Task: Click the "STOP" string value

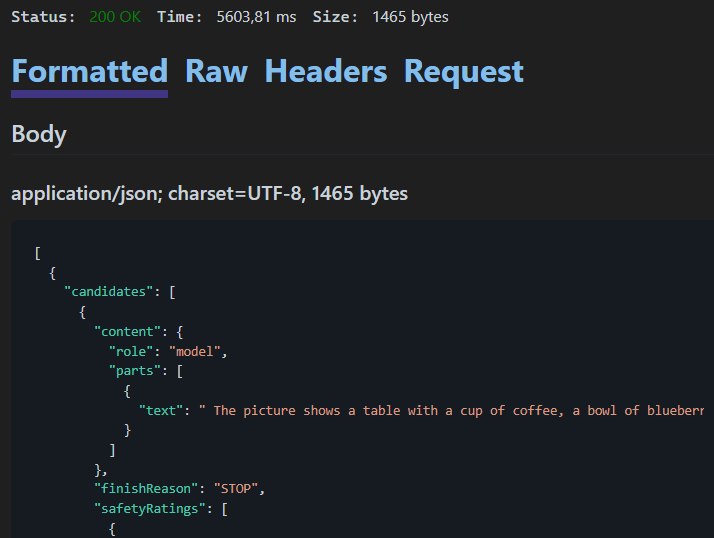Action: coord(235,489)
